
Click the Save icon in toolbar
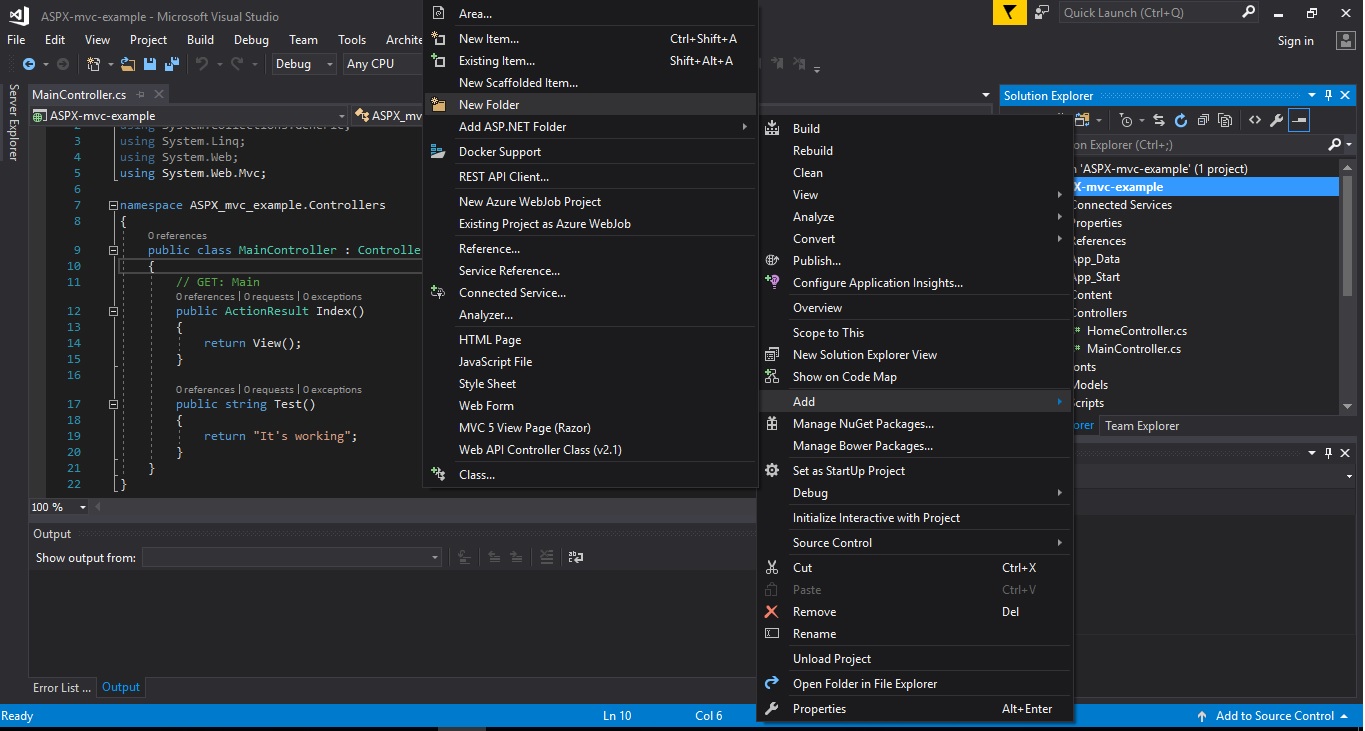click(x=150, y=64)
